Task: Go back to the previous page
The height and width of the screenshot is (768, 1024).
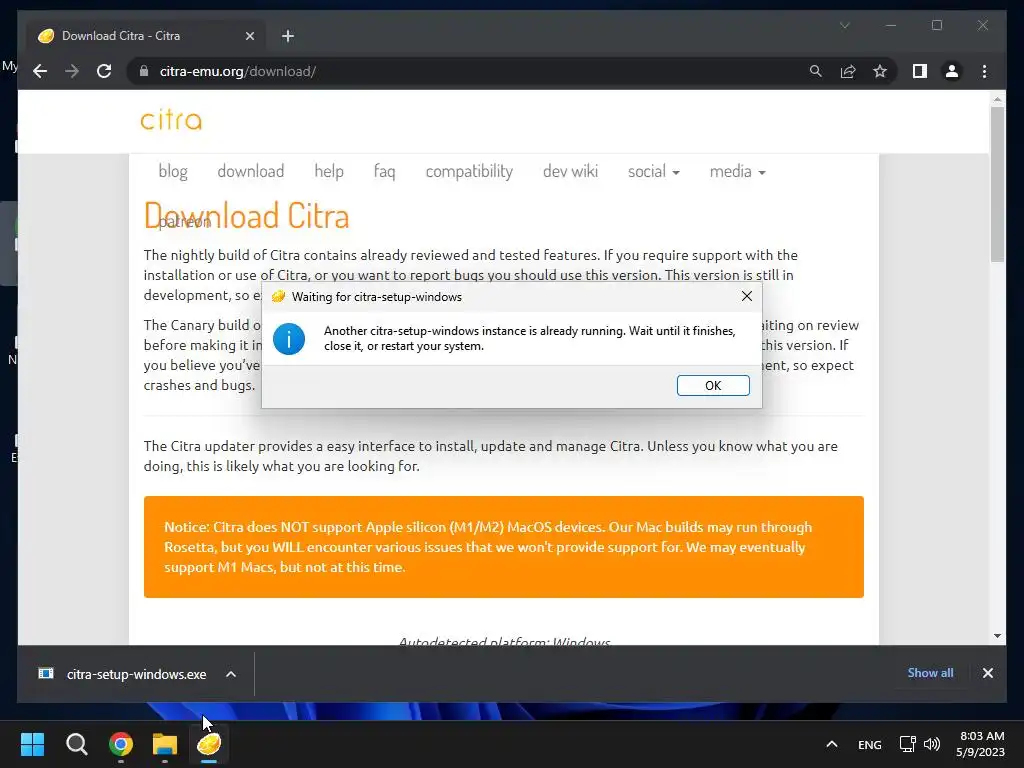Action: point(40,71)
